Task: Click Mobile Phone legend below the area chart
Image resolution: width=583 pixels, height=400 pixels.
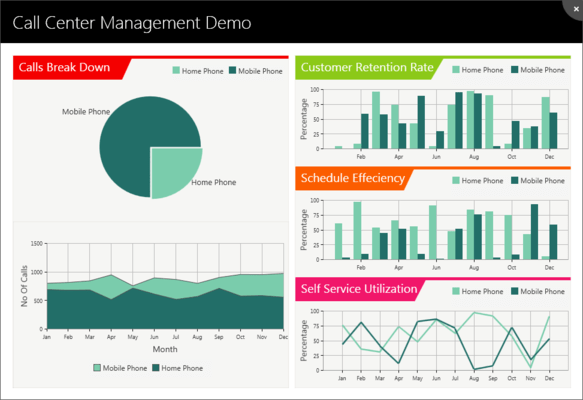Action: 120,368
